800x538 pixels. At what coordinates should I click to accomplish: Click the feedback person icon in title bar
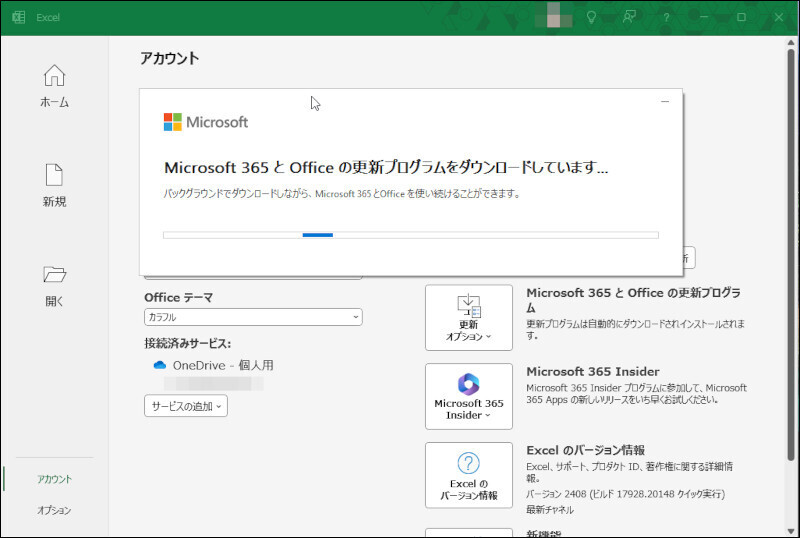coord(629,17)
